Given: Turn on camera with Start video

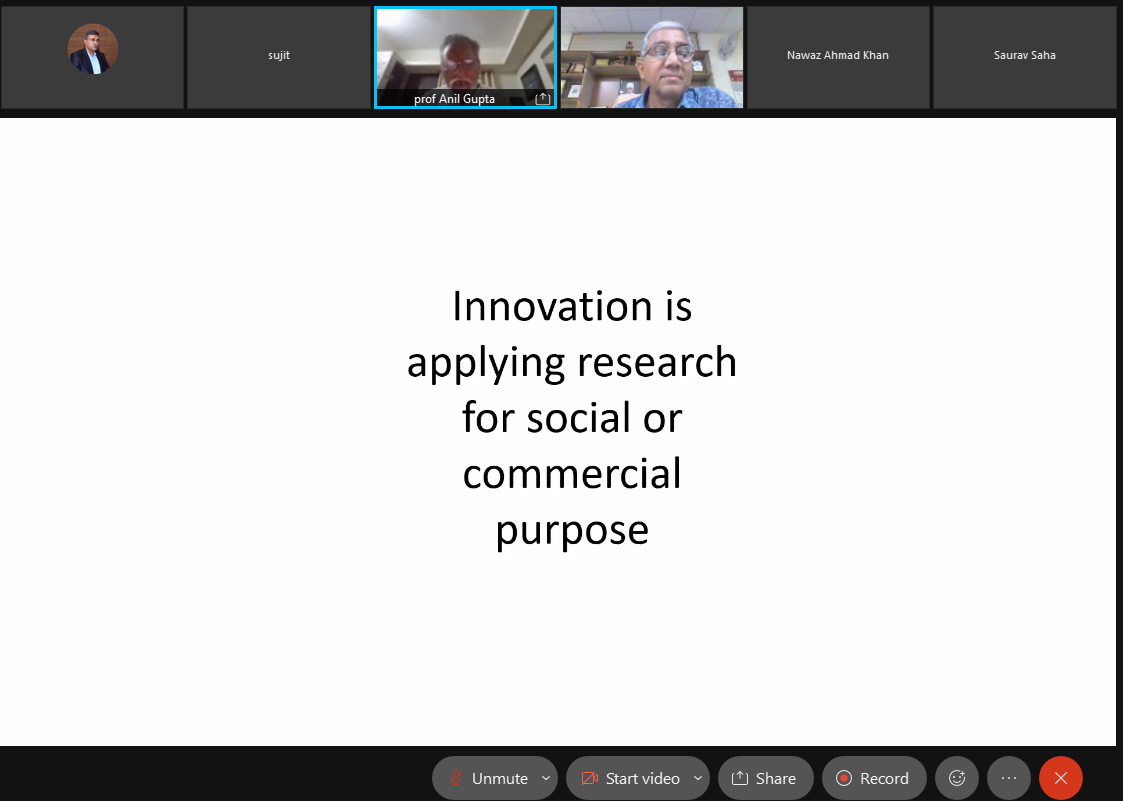Looking at the screenshot, I should (x=630, y=778).
